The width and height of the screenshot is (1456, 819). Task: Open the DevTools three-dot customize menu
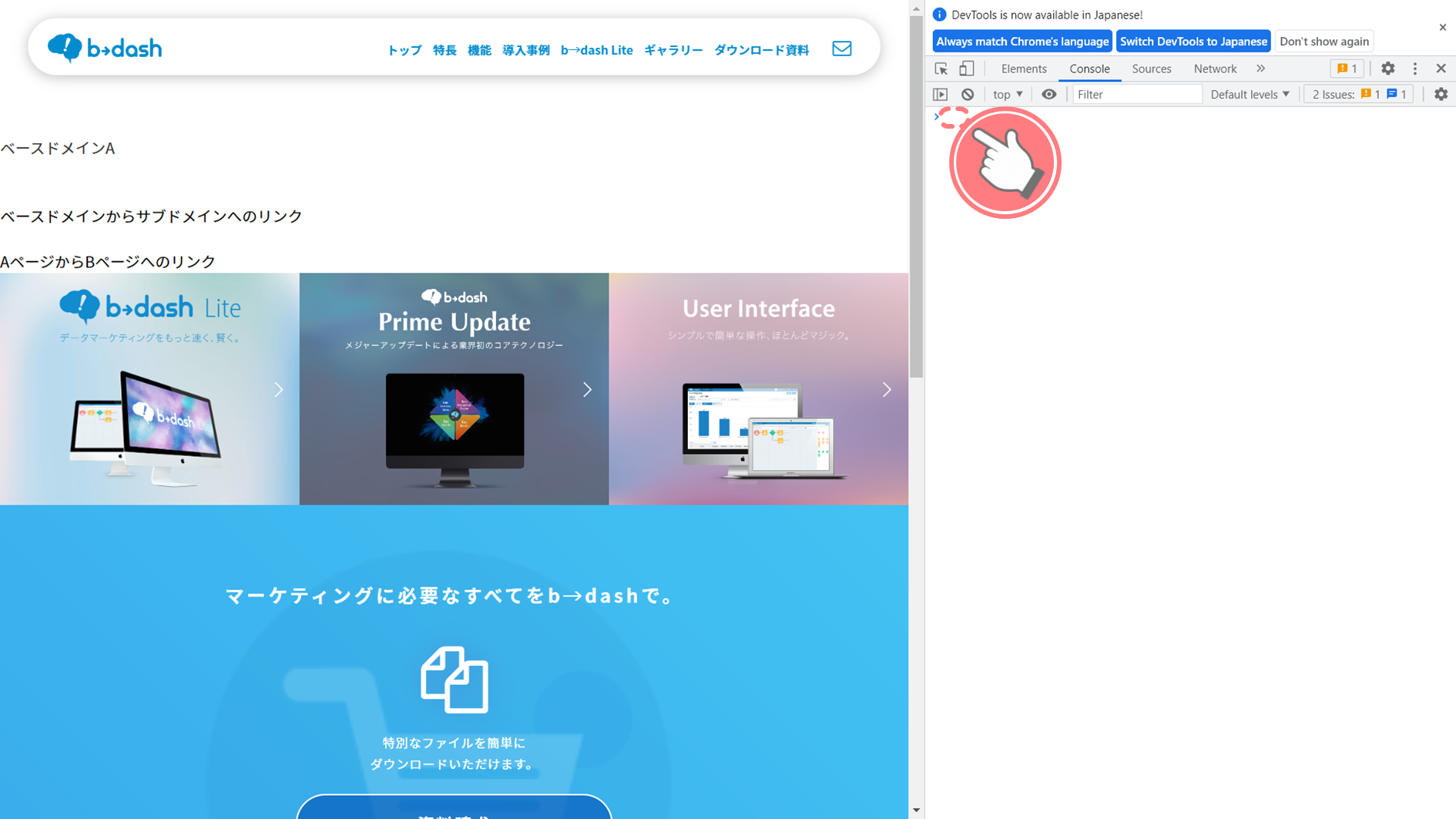click(x=1415, y=69)
